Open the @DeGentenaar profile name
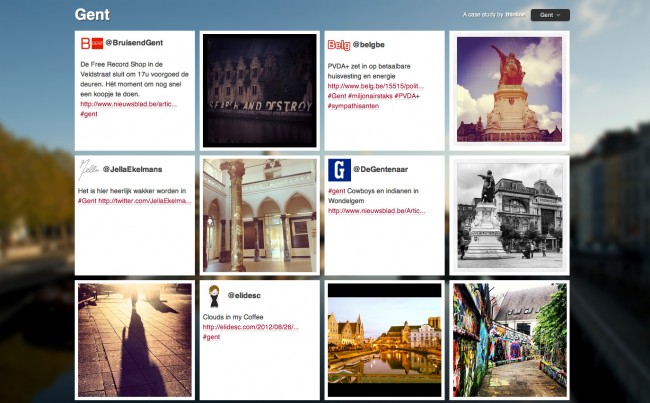The height and width of the screenshot is (403, 650). pyautogui.click(x=381, y=169)
